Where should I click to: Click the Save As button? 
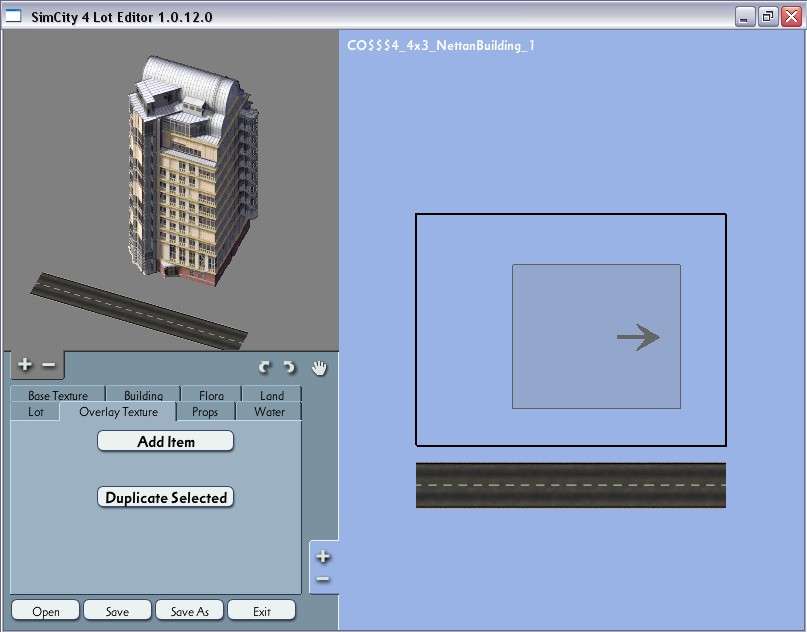coord(189,611)
